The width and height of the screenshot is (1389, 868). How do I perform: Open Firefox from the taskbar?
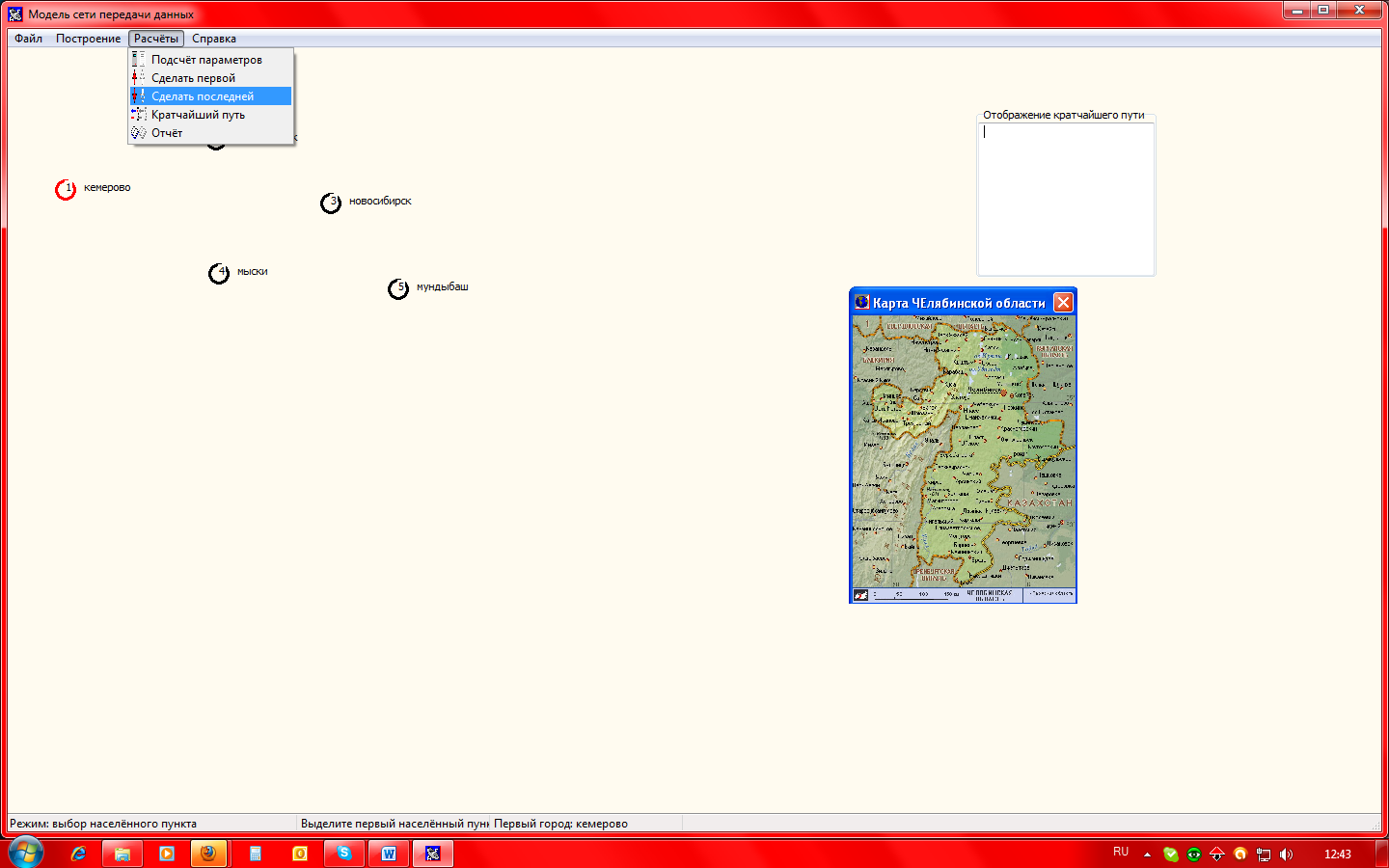(x=208, y=854)
